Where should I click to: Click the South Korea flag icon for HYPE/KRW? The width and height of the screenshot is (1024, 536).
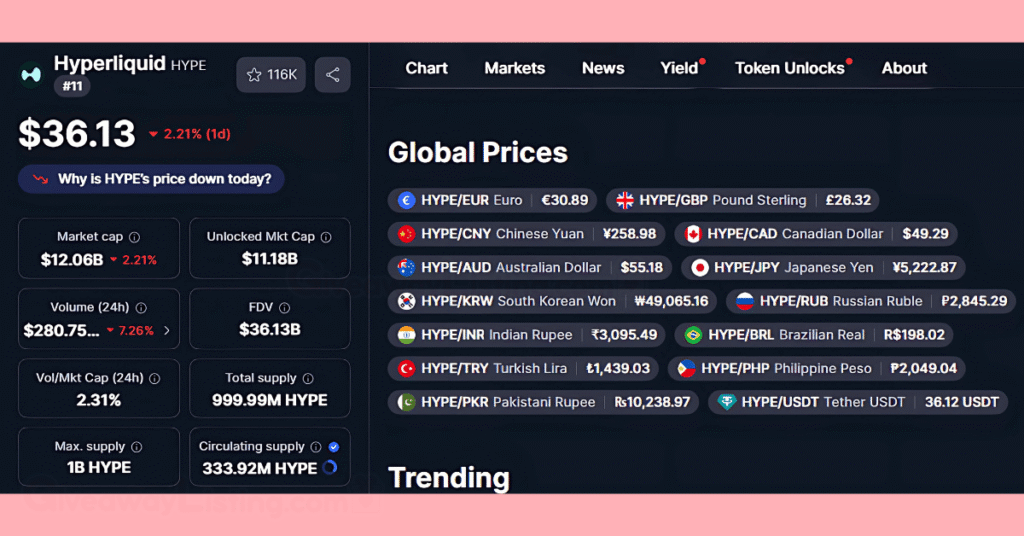click(x=406, y=301)
